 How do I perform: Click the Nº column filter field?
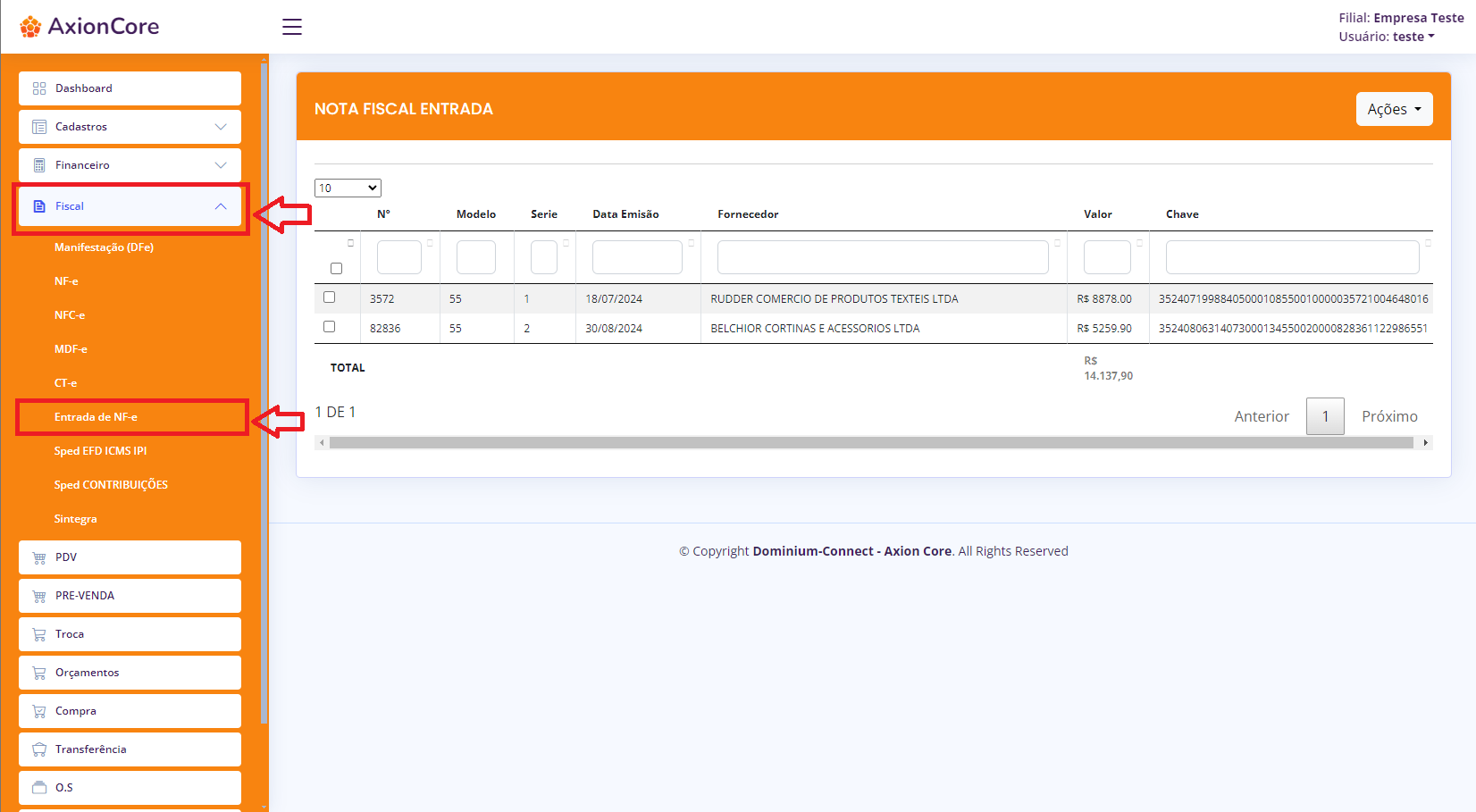pos(399,257)
